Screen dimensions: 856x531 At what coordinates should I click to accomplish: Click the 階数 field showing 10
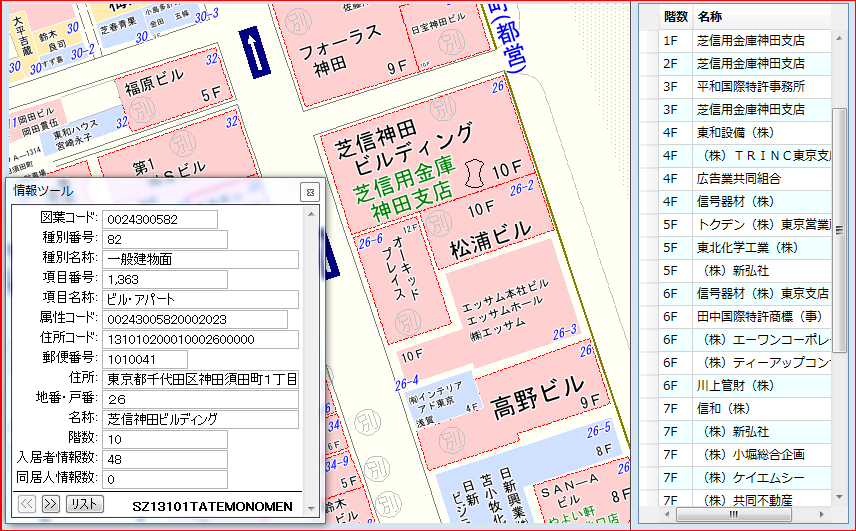pyautogui.click(x=164, y=439)
